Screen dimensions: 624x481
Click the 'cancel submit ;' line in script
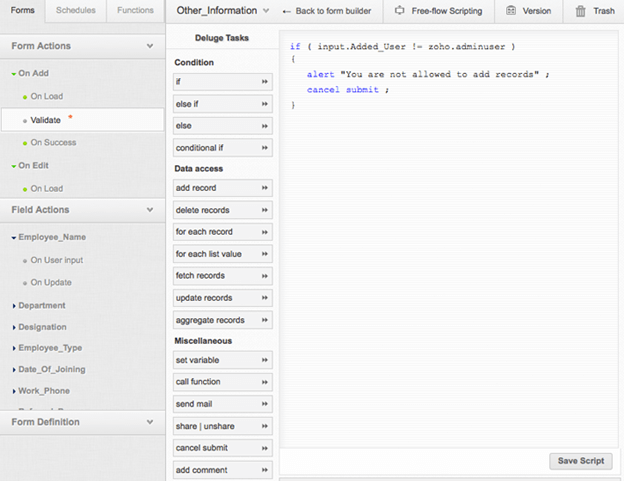tap(348, 90)
